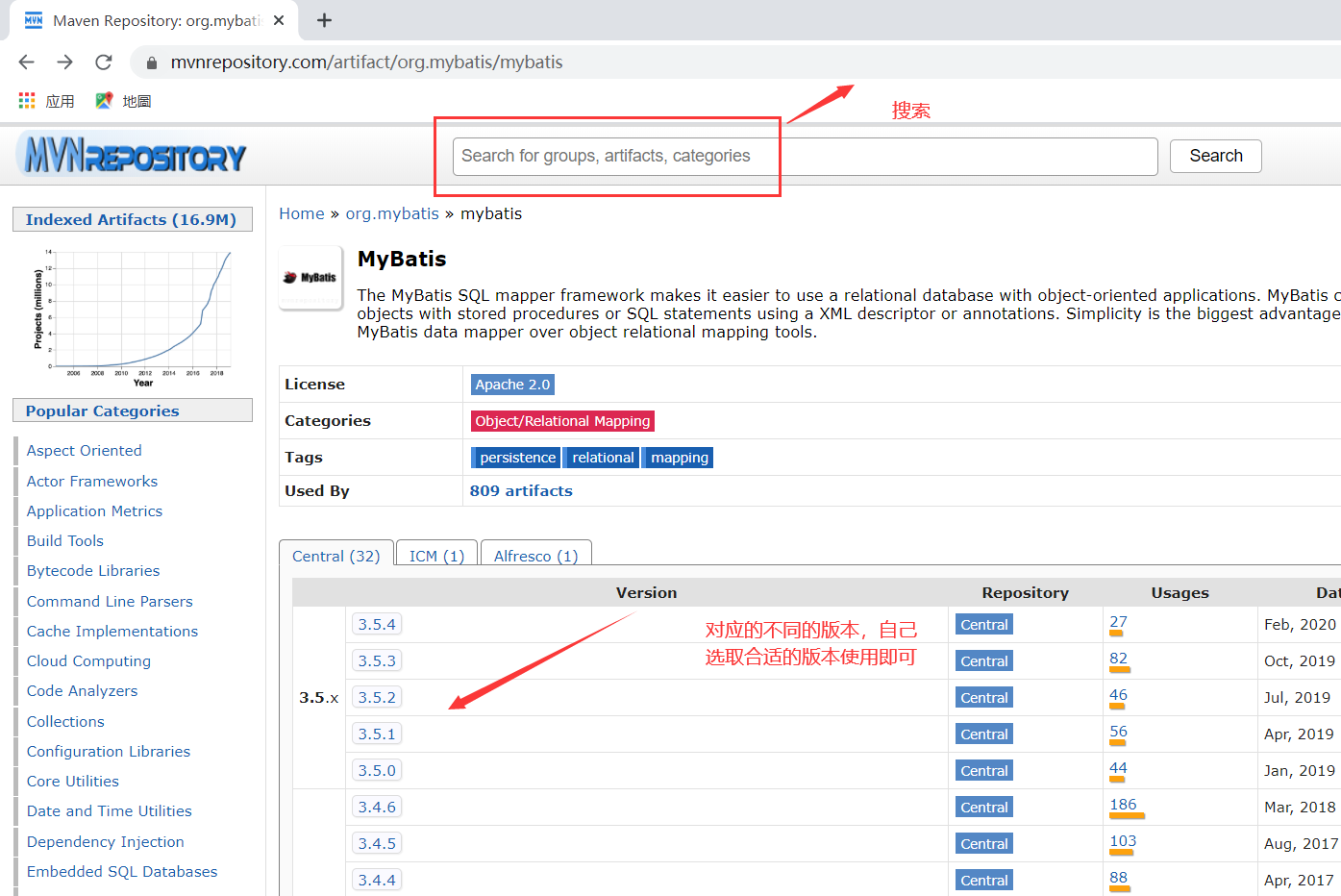Image resolution: width=1341 pixels, height=896 pixels.
Task: Open version 3.4.6
Action: click(377, 807)
